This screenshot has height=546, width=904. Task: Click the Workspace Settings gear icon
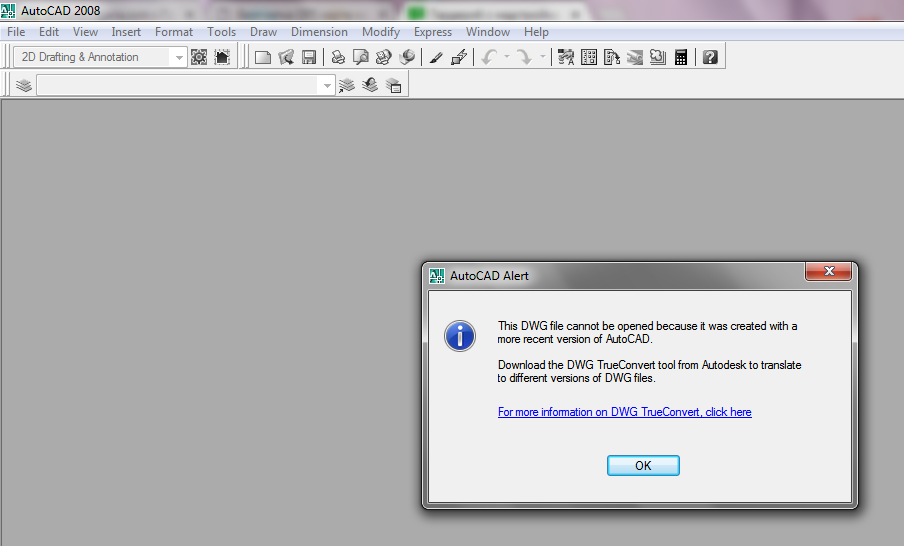coord(199,57)
